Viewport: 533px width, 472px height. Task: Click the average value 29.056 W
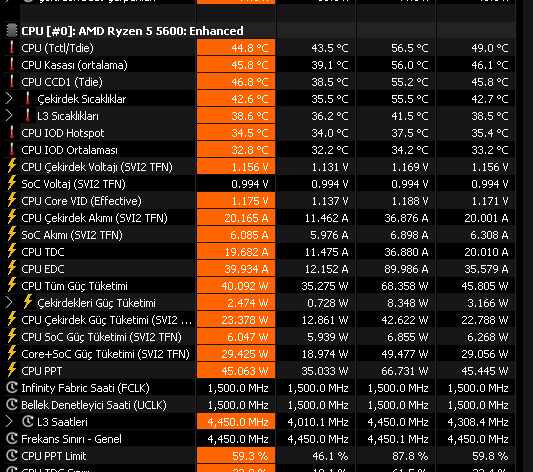click(x=484, y=354)
